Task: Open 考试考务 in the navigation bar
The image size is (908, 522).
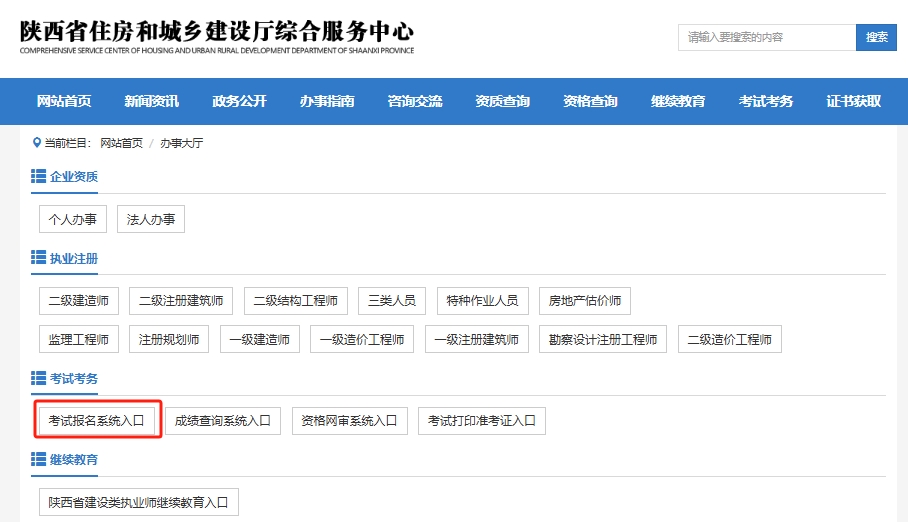Action: pyautogui.click(x=766, y=101)
